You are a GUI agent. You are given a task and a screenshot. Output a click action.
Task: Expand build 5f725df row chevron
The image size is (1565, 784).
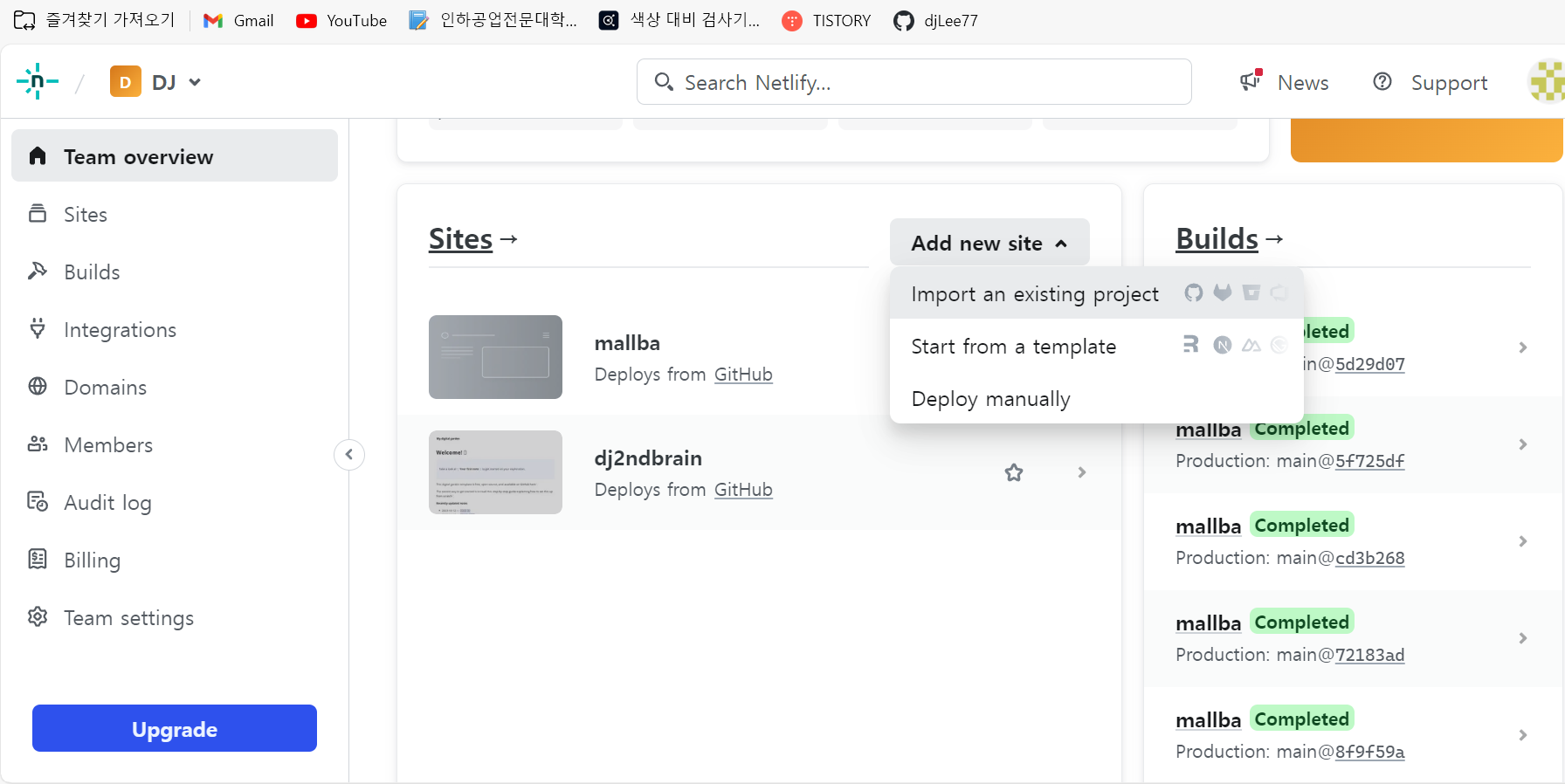[x=1523, y=444]
